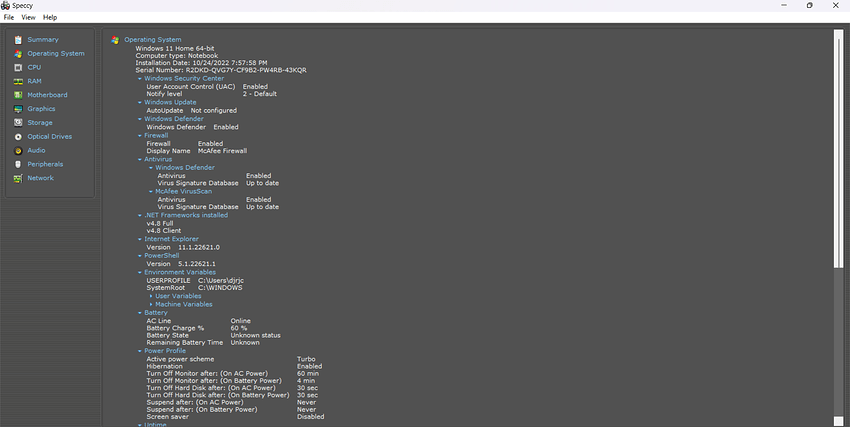Open the File menu
850x427 pixels.
9,17
